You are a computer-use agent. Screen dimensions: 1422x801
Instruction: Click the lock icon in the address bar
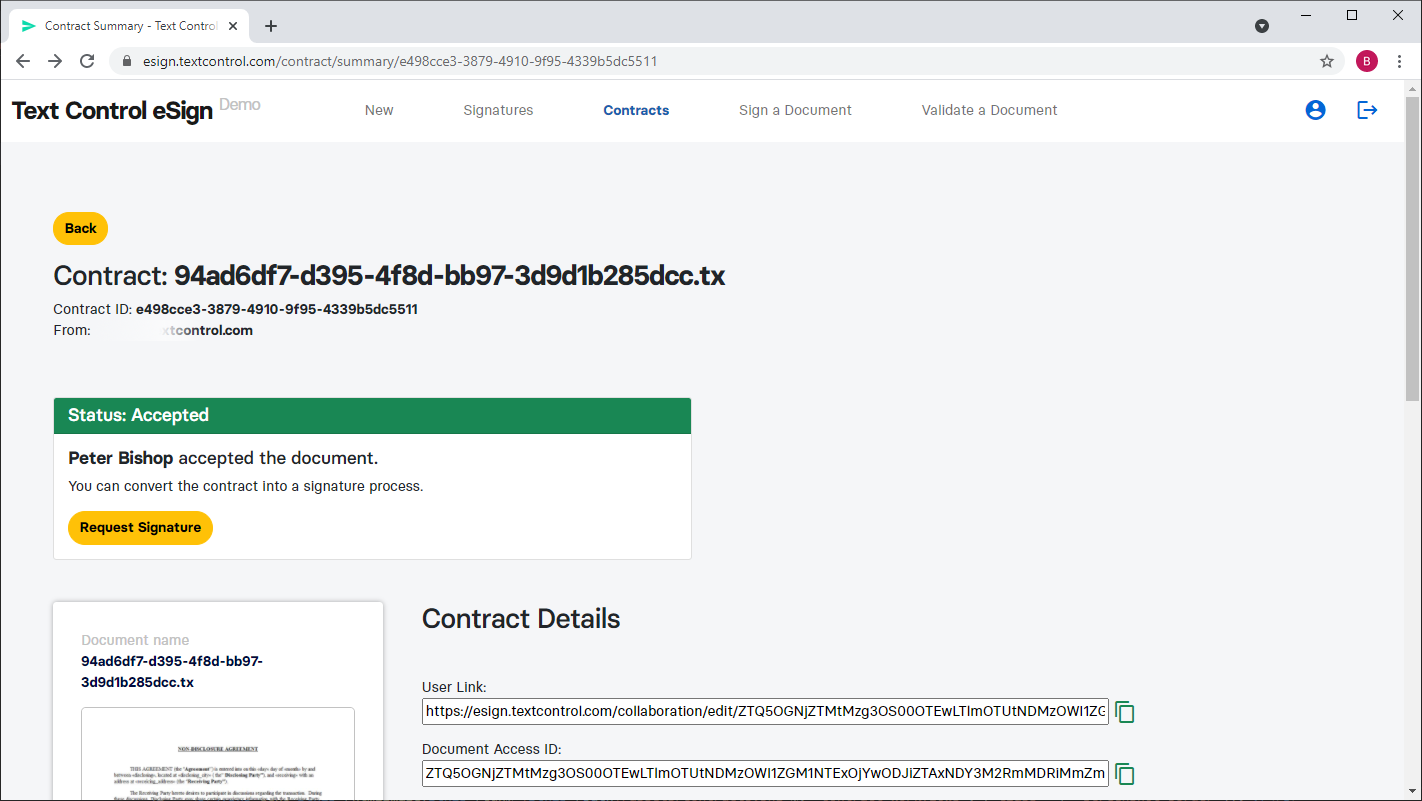click(127, 61)
